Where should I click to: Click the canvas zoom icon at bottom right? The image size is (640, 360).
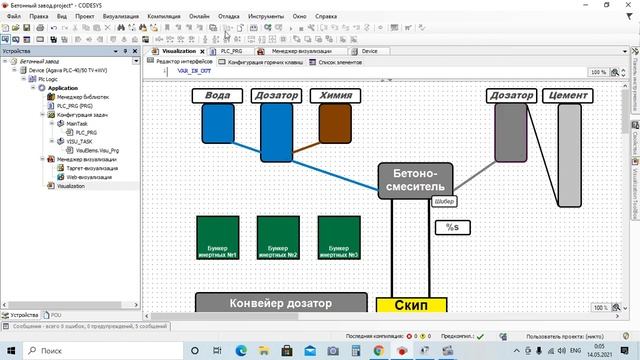pos(616,307)
